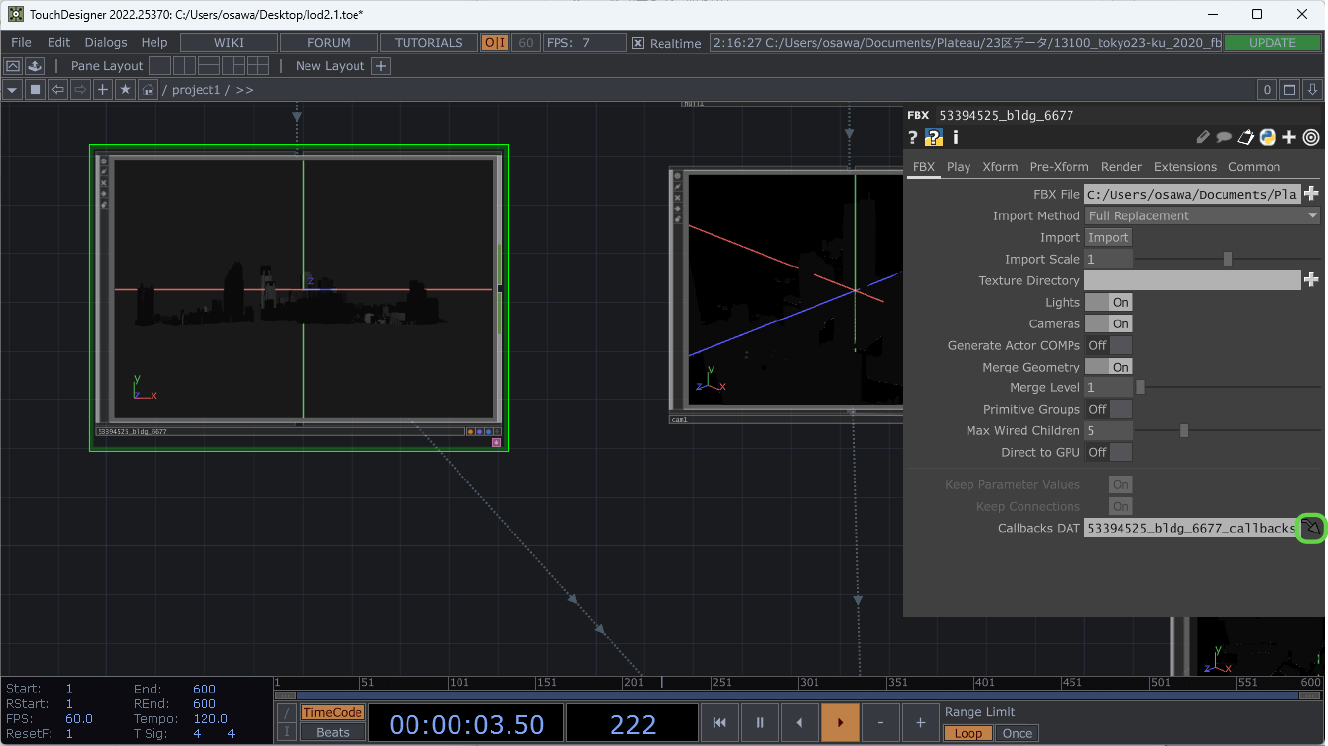Toggle the Lights parameter switch
The image size is (1328, 746).
(1108, 302)
